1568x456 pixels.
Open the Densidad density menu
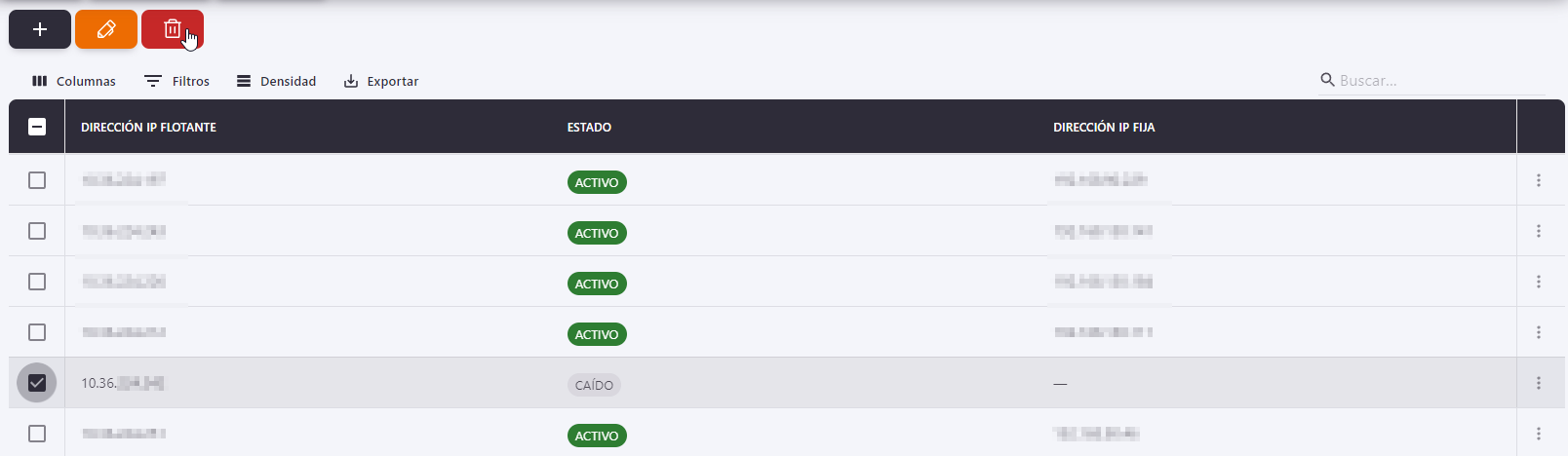click(x=277, y=81)
